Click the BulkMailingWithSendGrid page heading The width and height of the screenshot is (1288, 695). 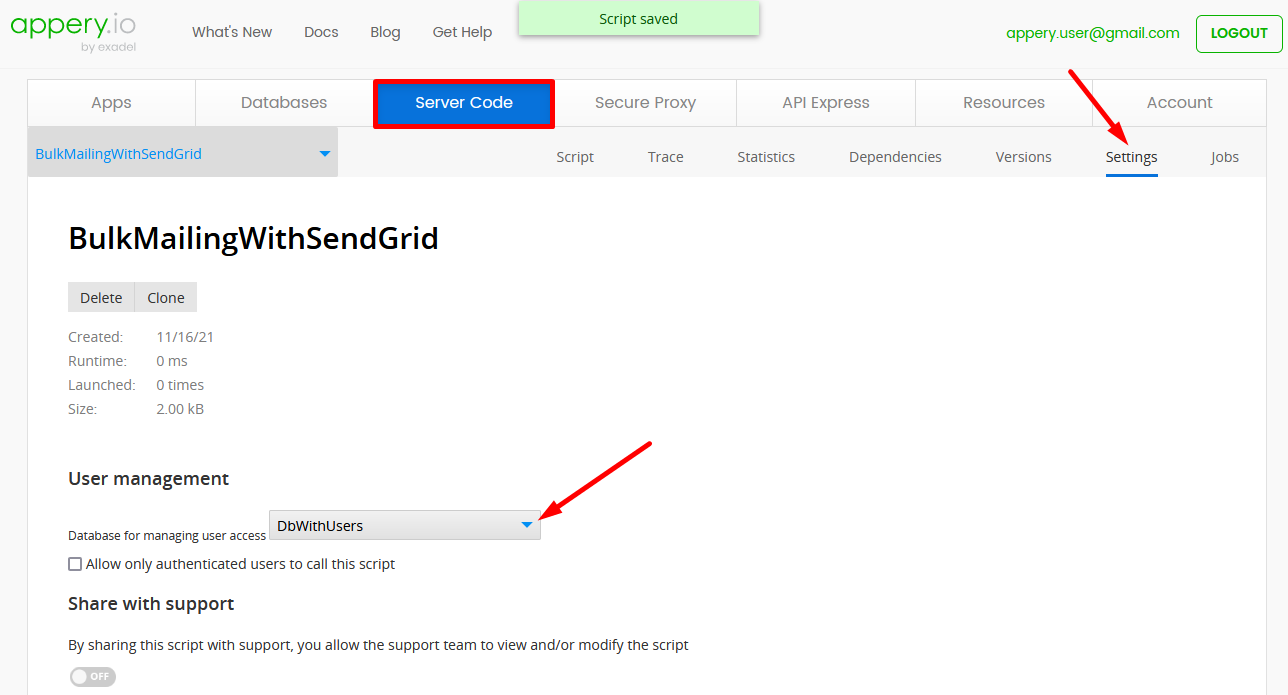[253, 238]
